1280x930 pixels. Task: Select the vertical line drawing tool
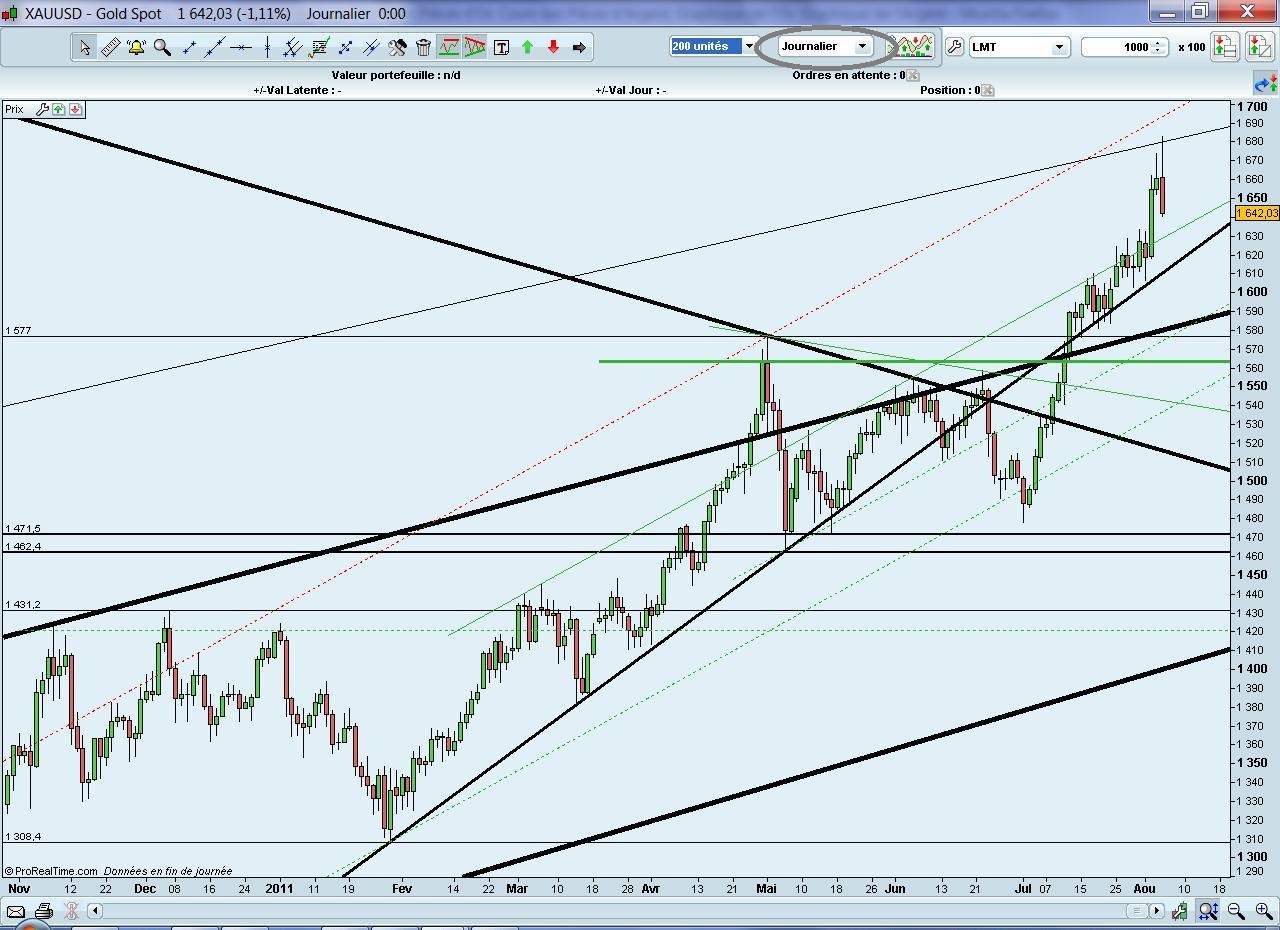tap(267, 47)
